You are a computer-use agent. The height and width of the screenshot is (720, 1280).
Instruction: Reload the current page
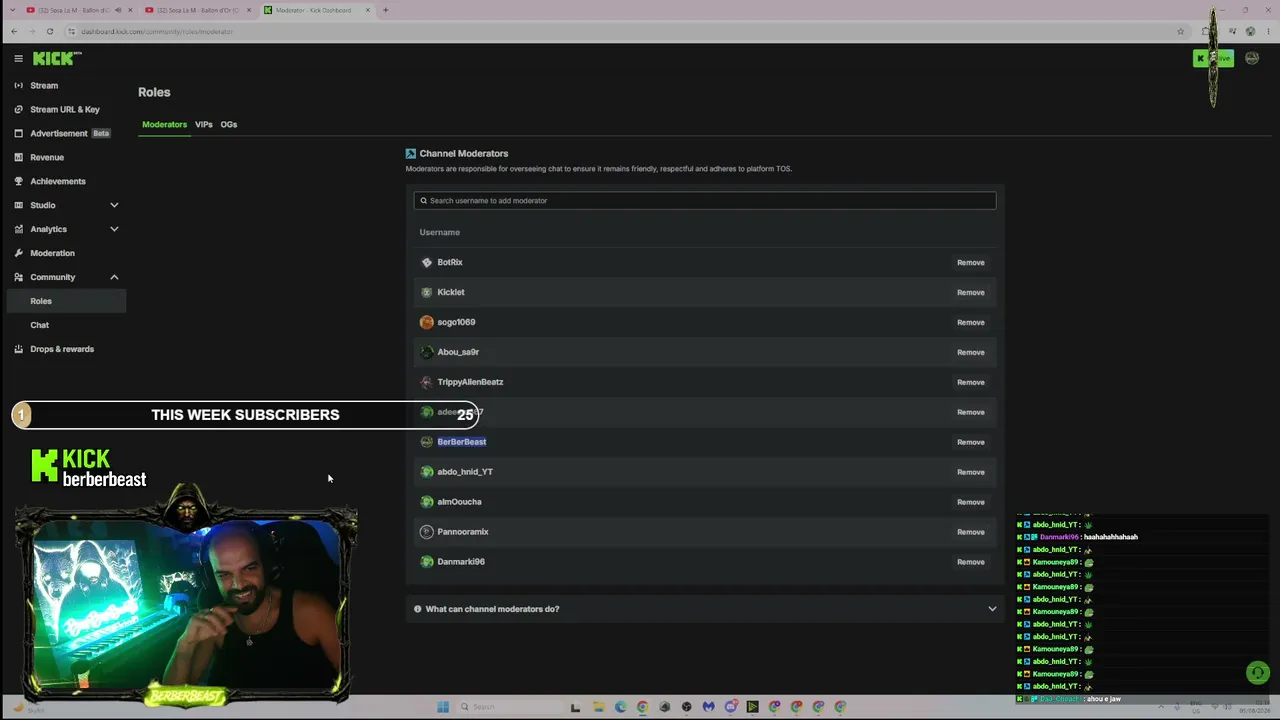[49, 31]
